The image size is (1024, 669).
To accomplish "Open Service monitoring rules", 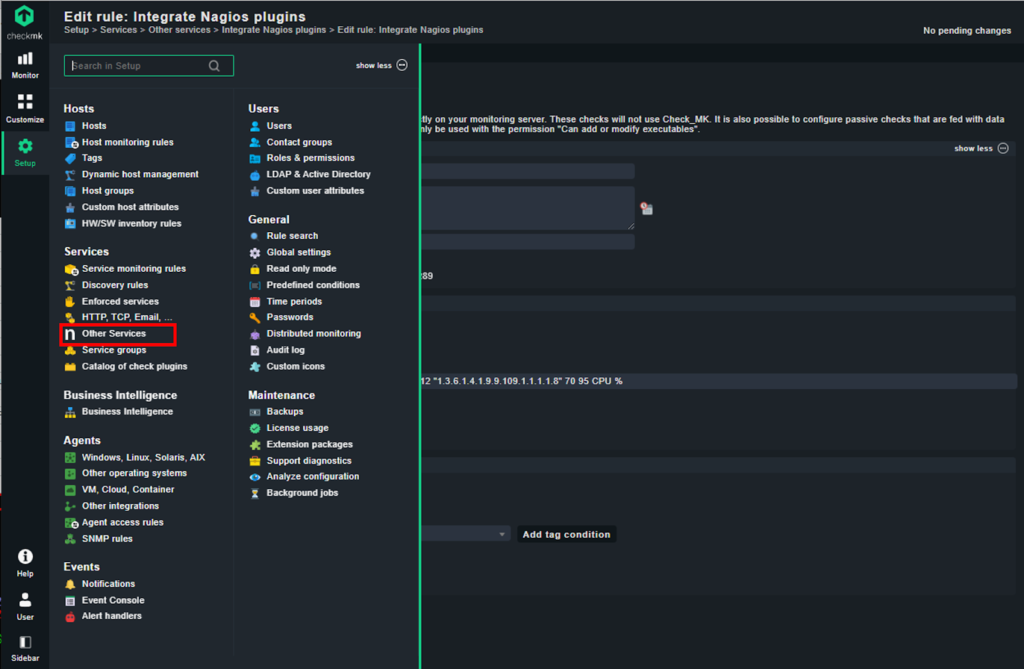I will tap(134, 269).
